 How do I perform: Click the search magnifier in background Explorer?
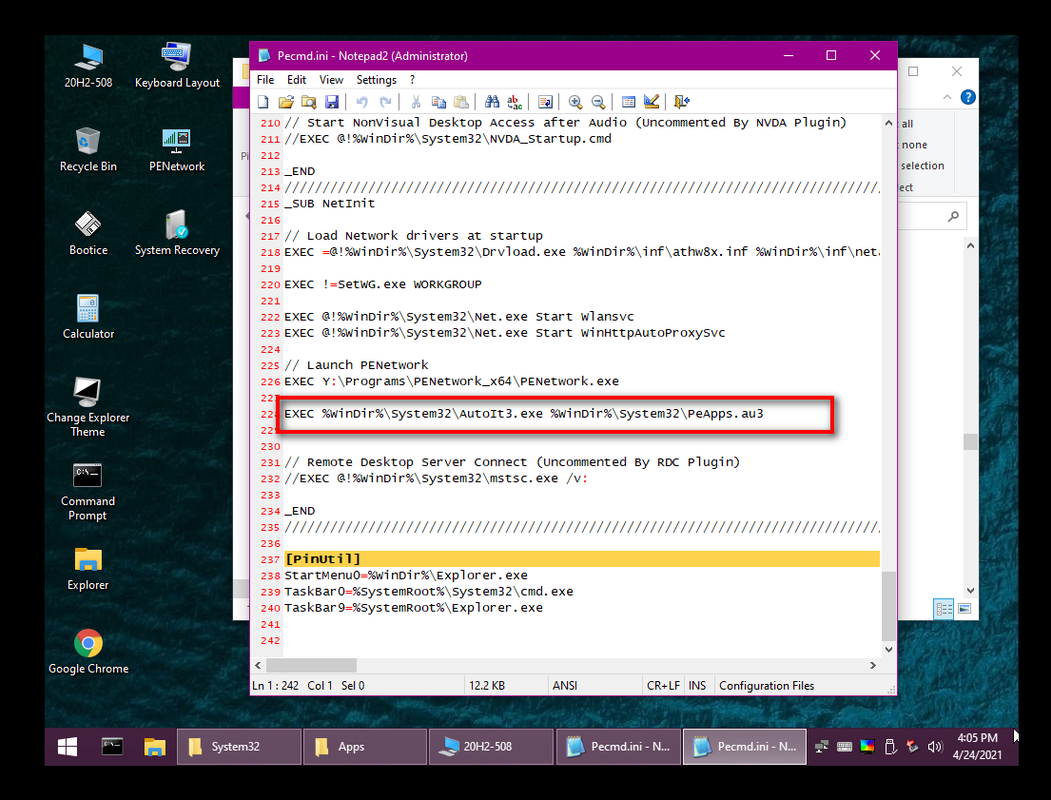[953, 216]
